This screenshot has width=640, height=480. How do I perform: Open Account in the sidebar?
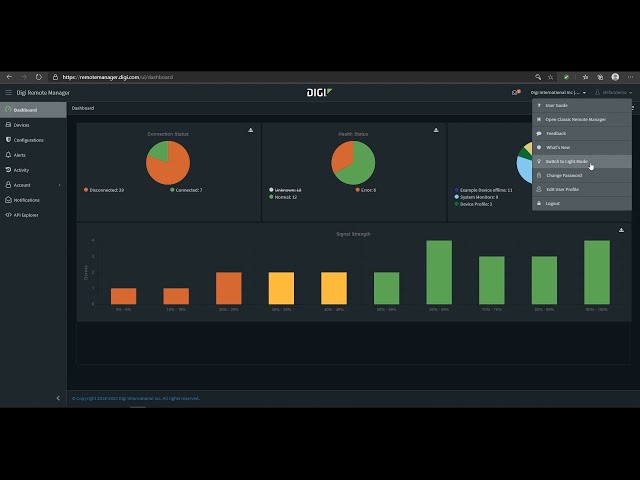[x=33, y=185]
